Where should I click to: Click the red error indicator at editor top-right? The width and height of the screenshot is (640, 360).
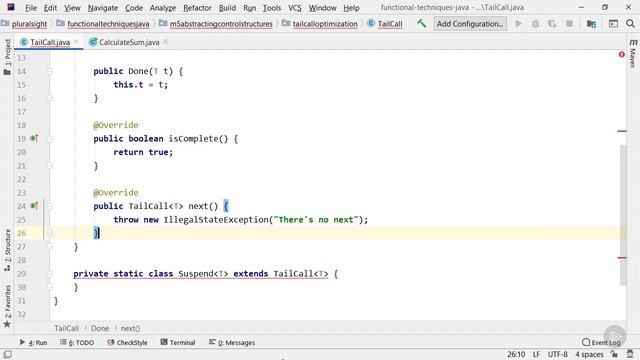[622, 54]
